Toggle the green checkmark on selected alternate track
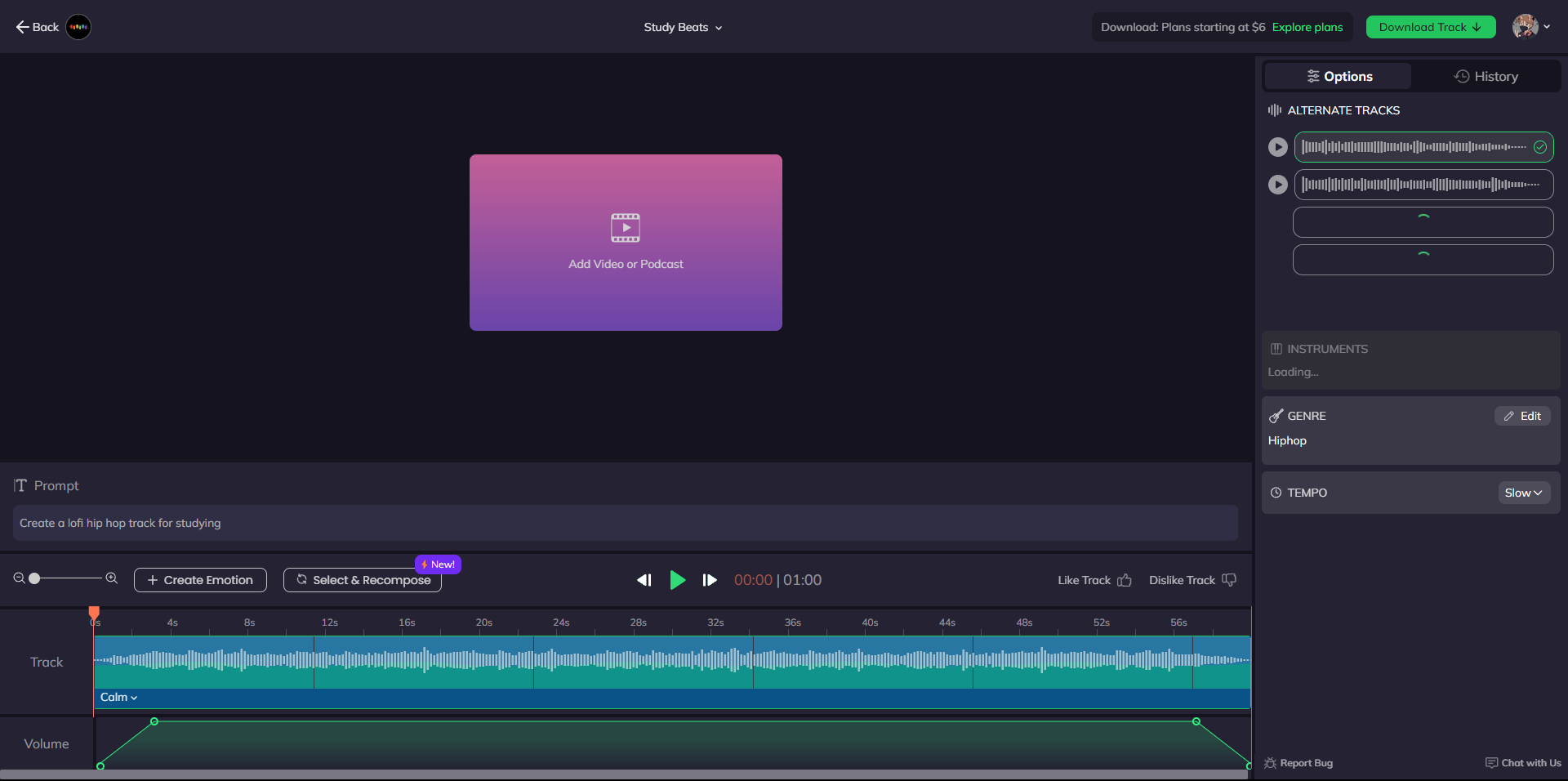 (x=1540, y=147)
